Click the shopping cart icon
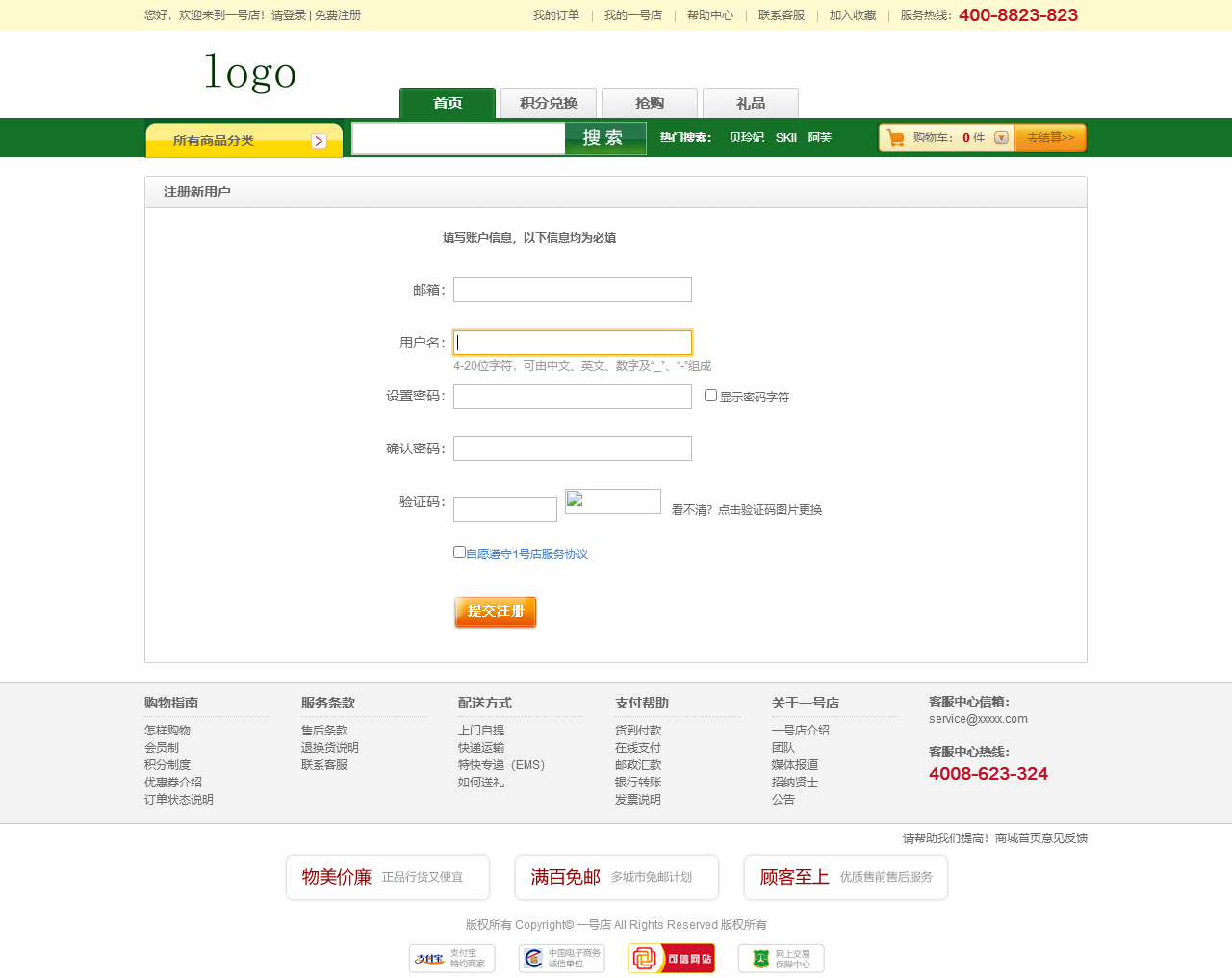The height and width of the screenshot is (978, 1232). (895, 138)
